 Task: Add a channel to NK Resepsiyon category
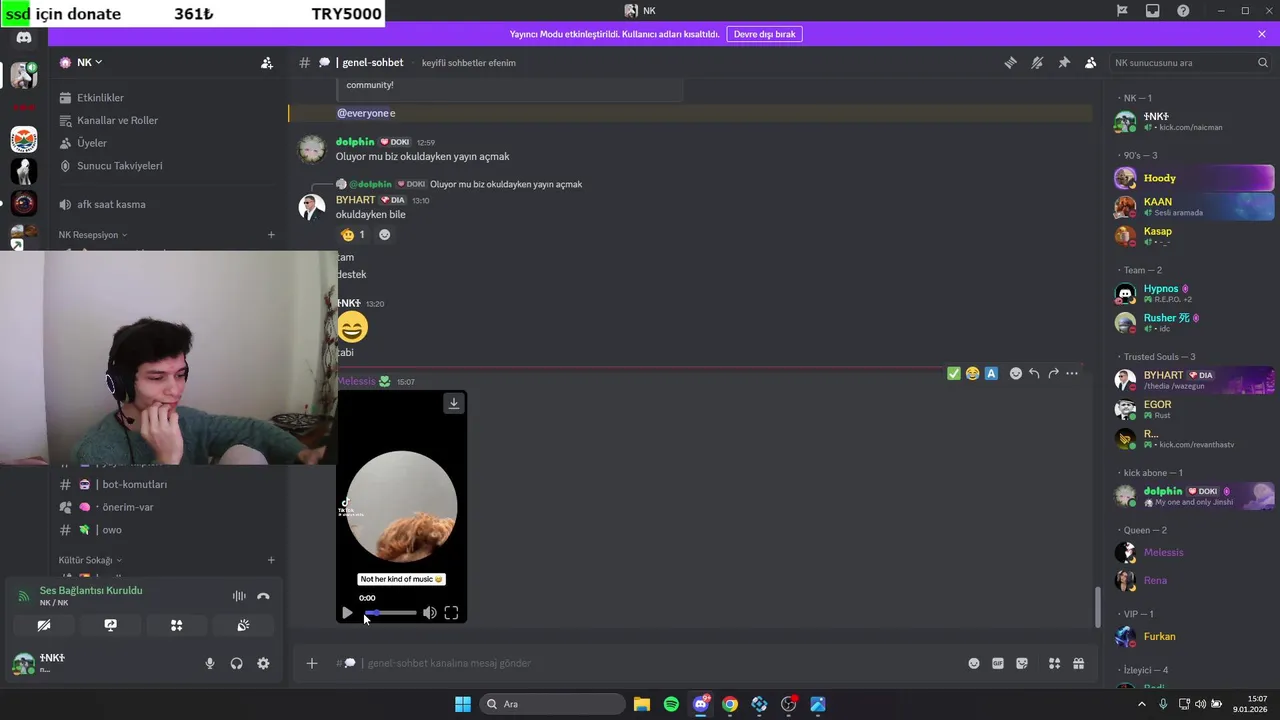pyautogui.click(x=271, y=235)
